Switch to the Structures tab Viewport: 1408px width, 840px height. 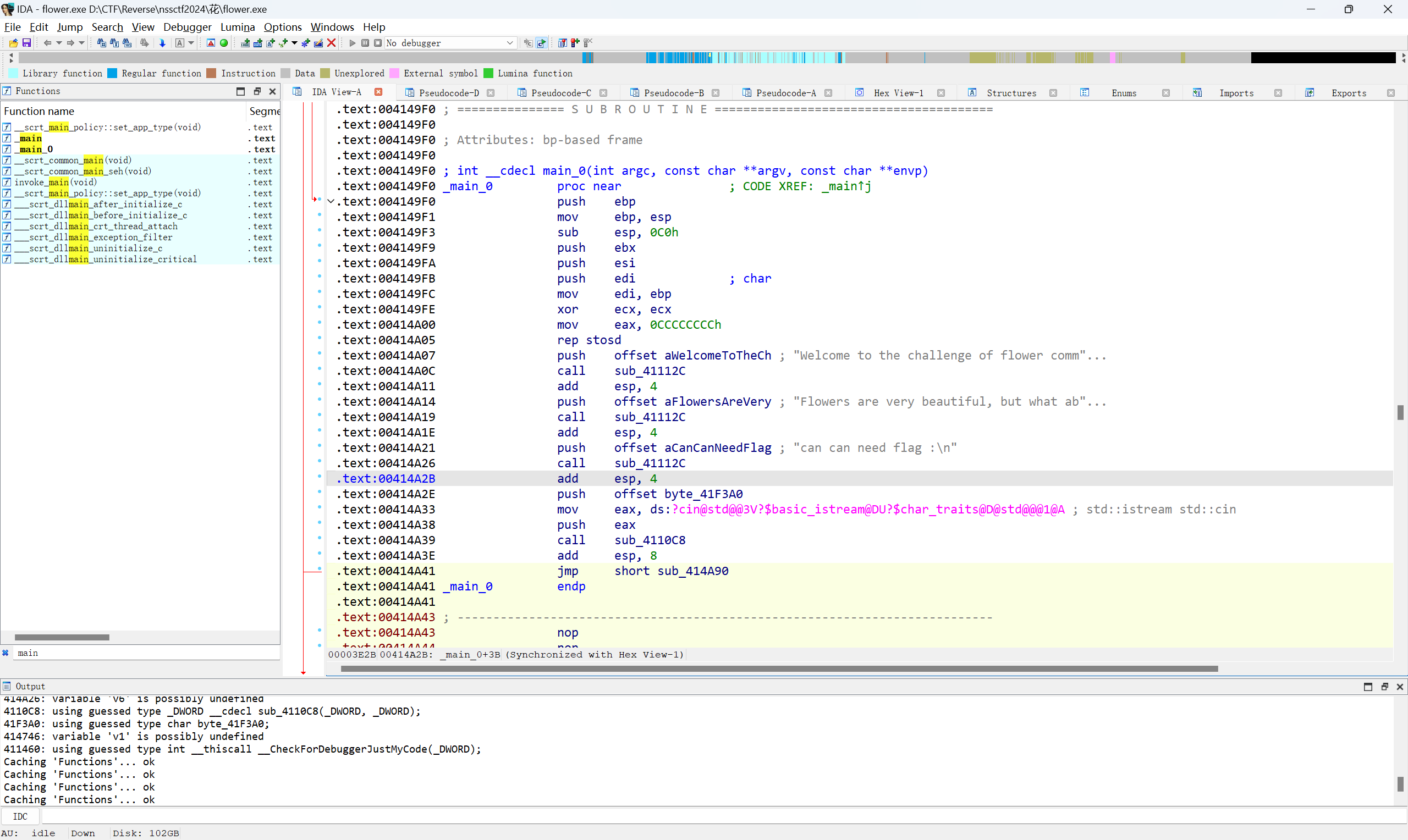pos(1011,93)
